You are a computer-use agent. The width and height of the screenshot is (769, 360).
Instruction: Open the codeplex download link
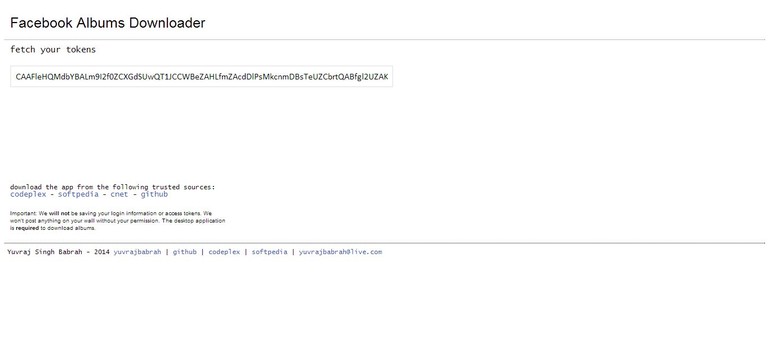28,194
